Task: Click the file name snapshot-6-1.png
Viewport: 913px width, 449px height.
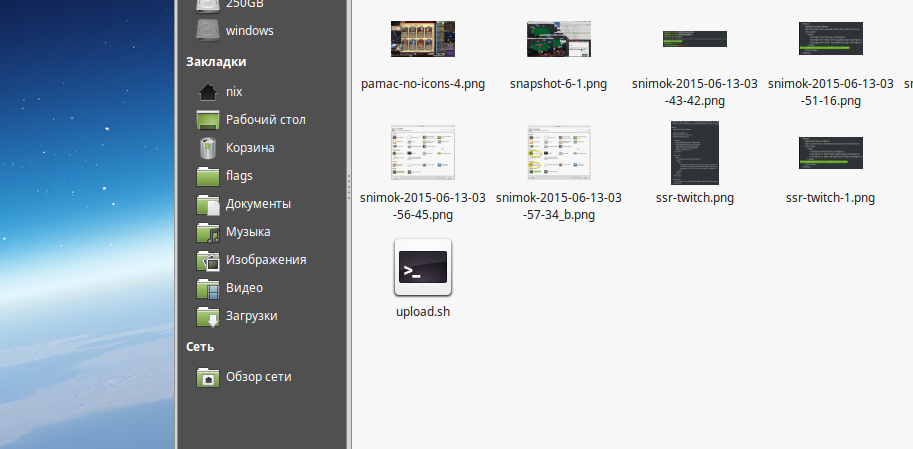Action: point(558,84)
